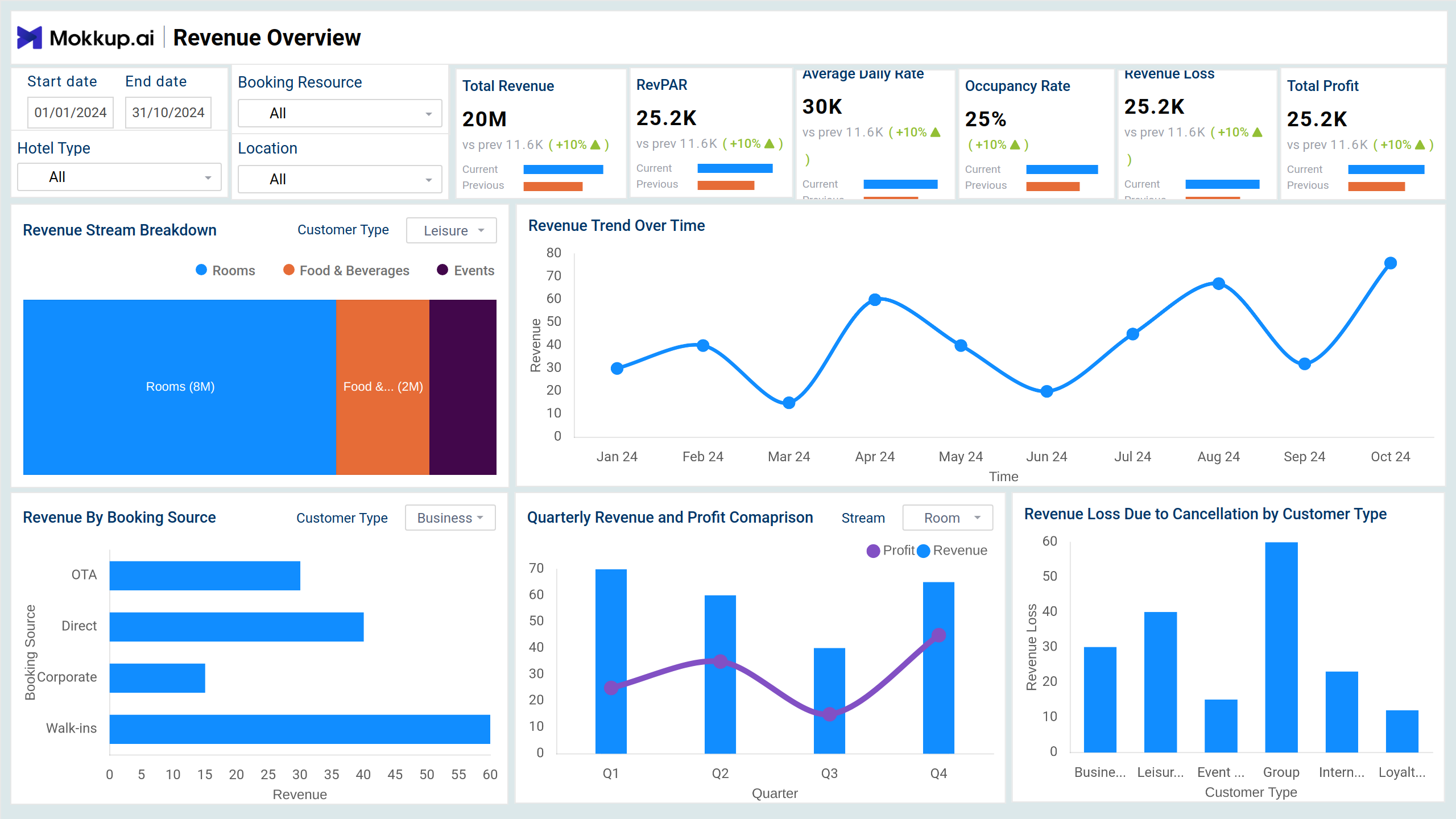Click the Q1 revenue bar

611,661
